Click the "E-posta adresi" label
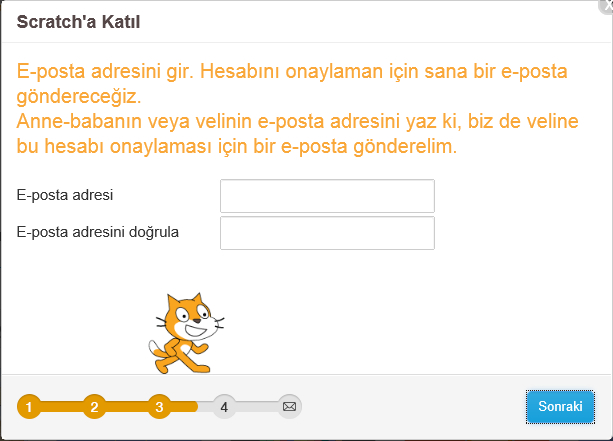The height and width of the screenshot is (441, 613). (65, 195)
